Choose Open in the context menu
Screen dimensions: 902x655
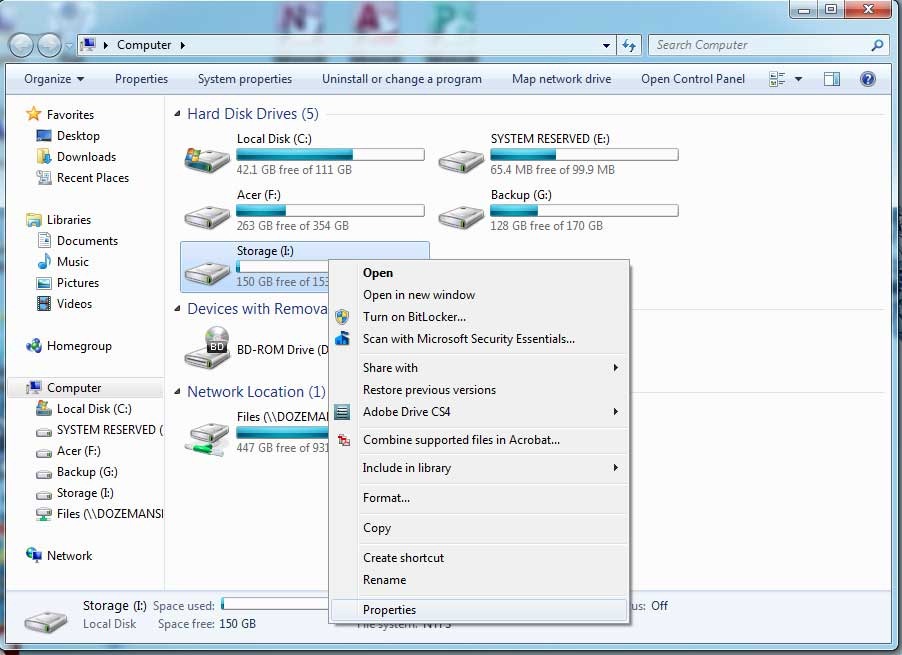(x=479, y=273)
